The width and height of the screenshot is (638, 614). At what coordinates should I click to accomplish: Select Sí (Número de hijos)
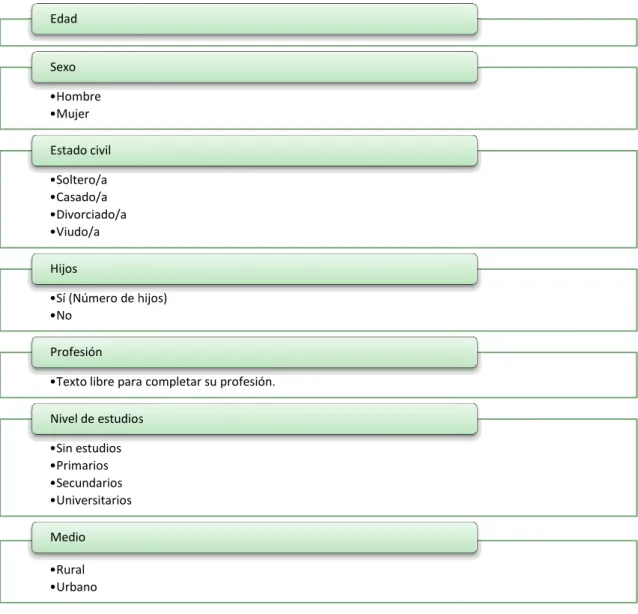(109, 298)
